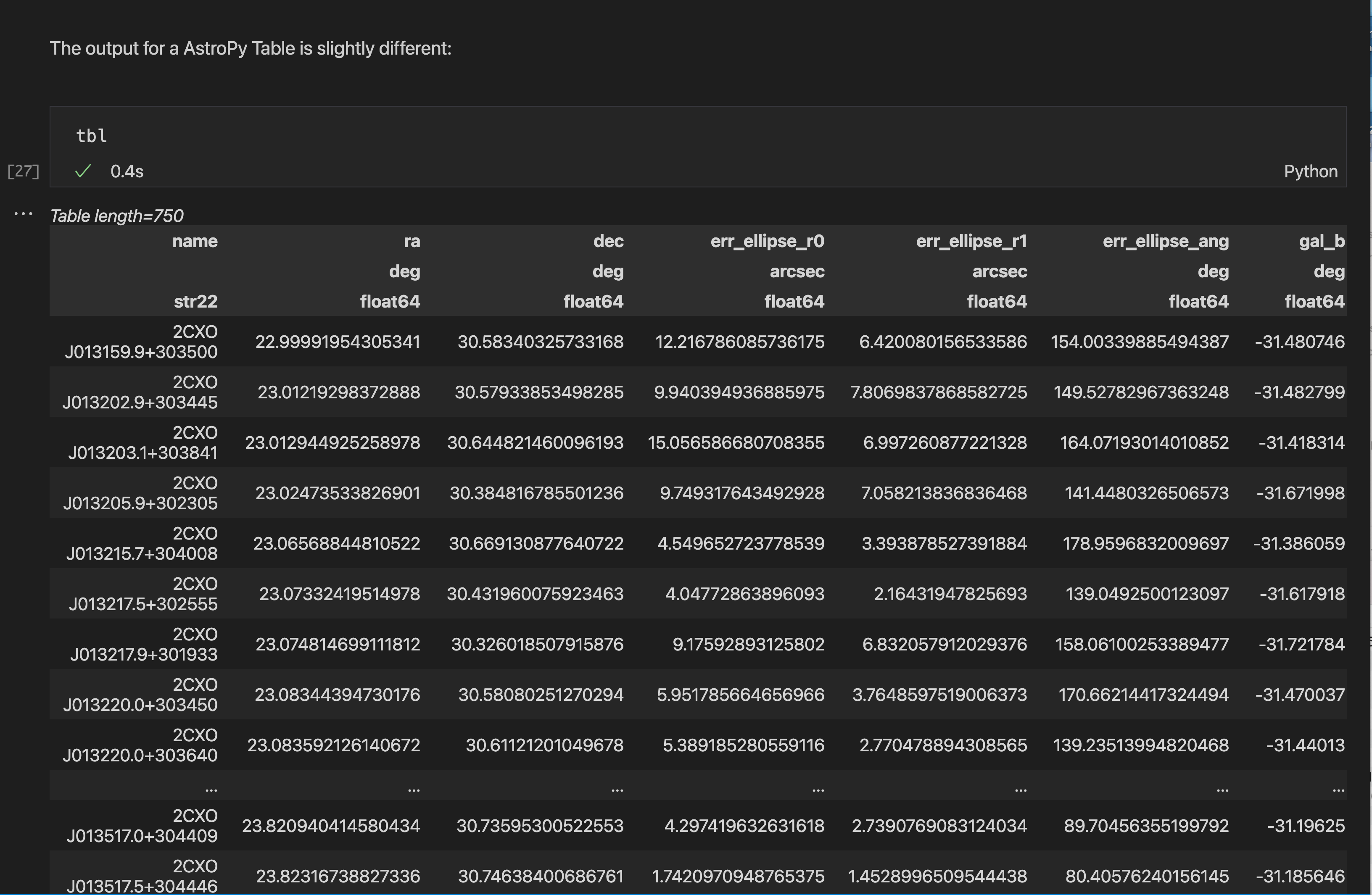Click the str22 dtype label

pos(195,301)
